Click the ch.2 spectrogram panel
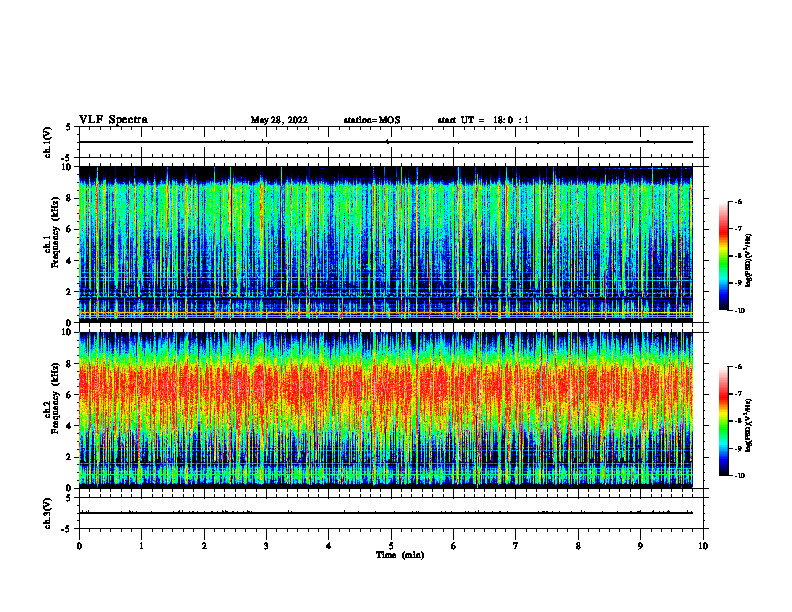This screenshot has height=612, width=792. tap(386, 410)
